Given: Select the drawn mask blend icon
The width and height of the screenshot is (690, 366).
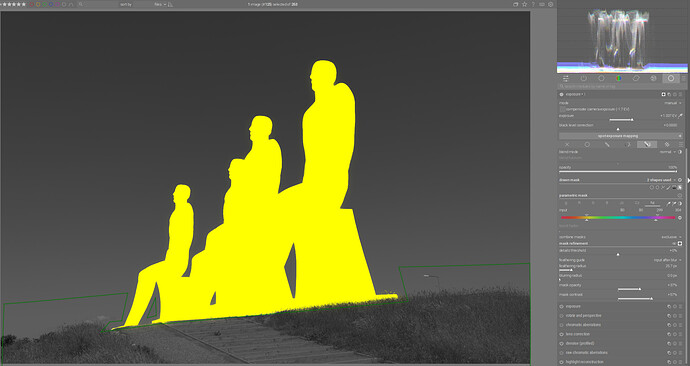Looking at the screenshot, I should [607, 144].
